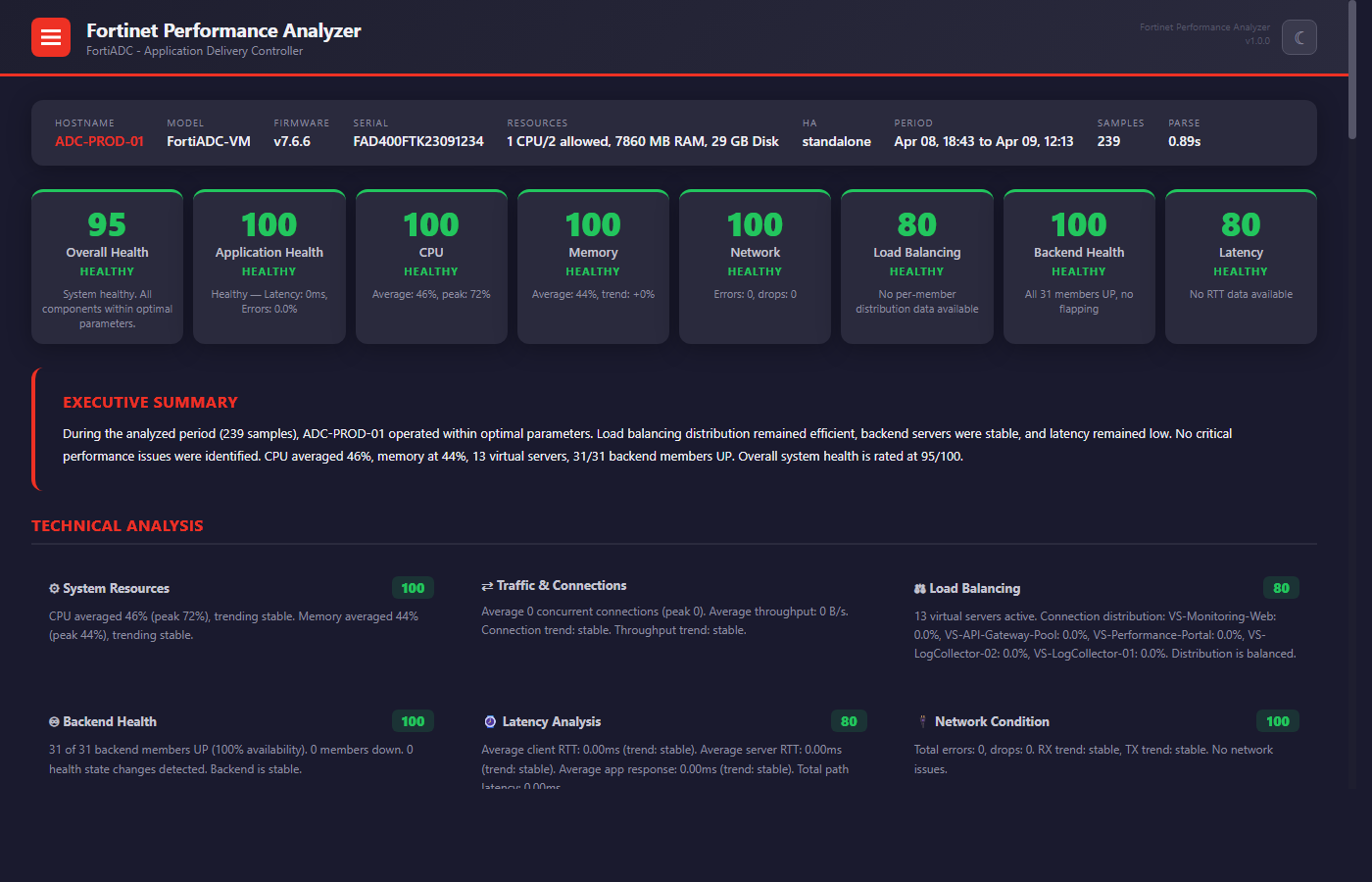Image resolution: width=1372 pixels, height=882 pixels.
Task: Select the people icon beside Load Balancing
Action: (x=919, y=588)
